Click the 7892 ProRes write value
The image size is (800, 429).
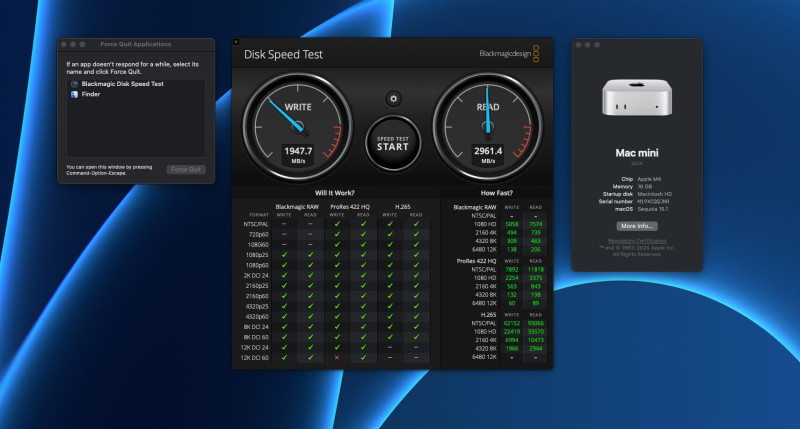512,269
